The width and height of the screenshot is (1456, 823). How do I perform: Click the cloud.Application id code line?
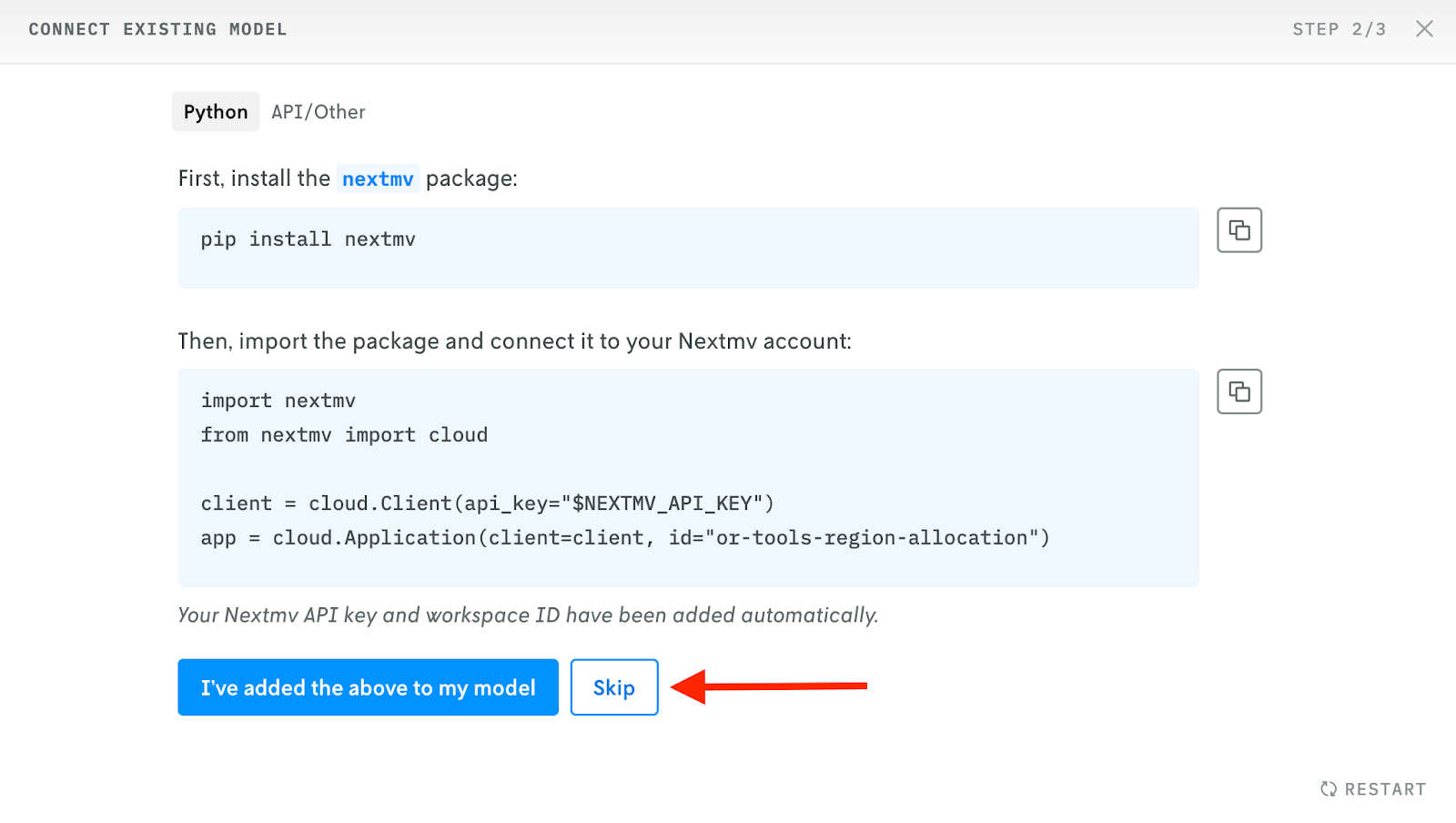[625, 538]
